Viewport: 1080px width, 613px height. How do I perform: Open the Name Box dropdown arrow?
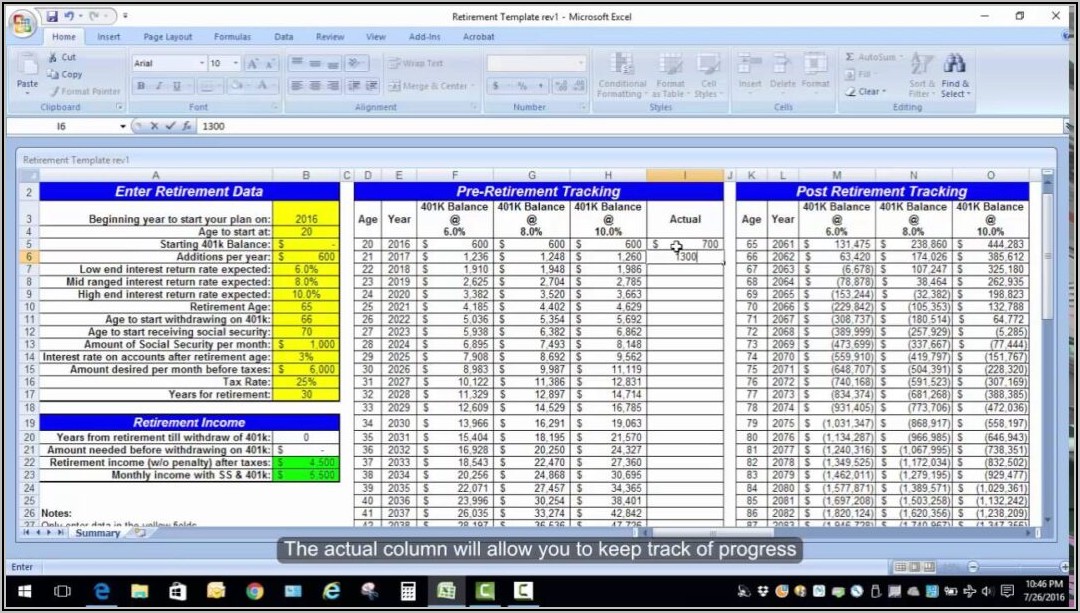tap(124, 127)
